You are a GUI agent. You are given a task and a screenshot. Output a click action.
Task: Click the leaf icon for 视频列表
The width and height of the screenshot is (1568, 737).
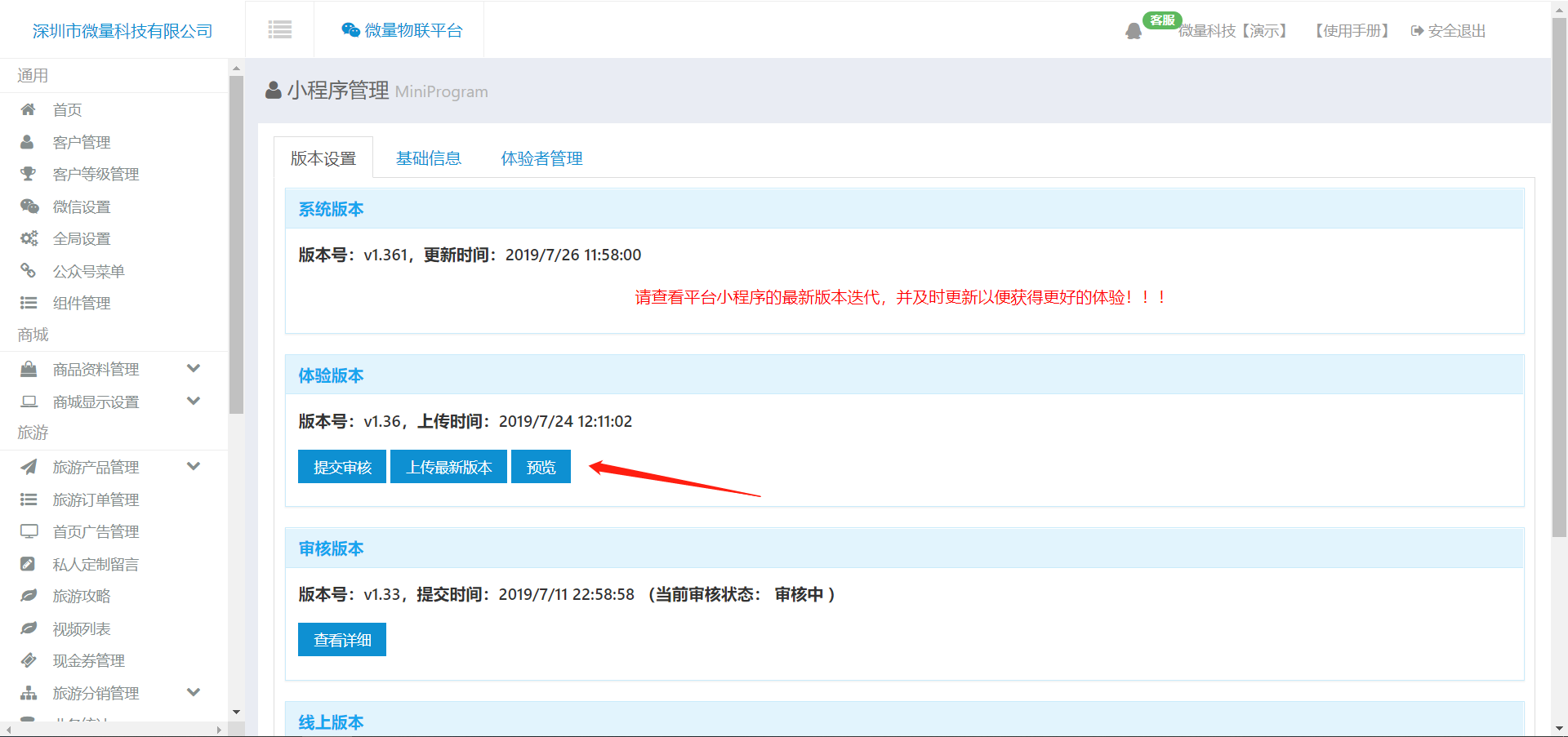(29, 628)
